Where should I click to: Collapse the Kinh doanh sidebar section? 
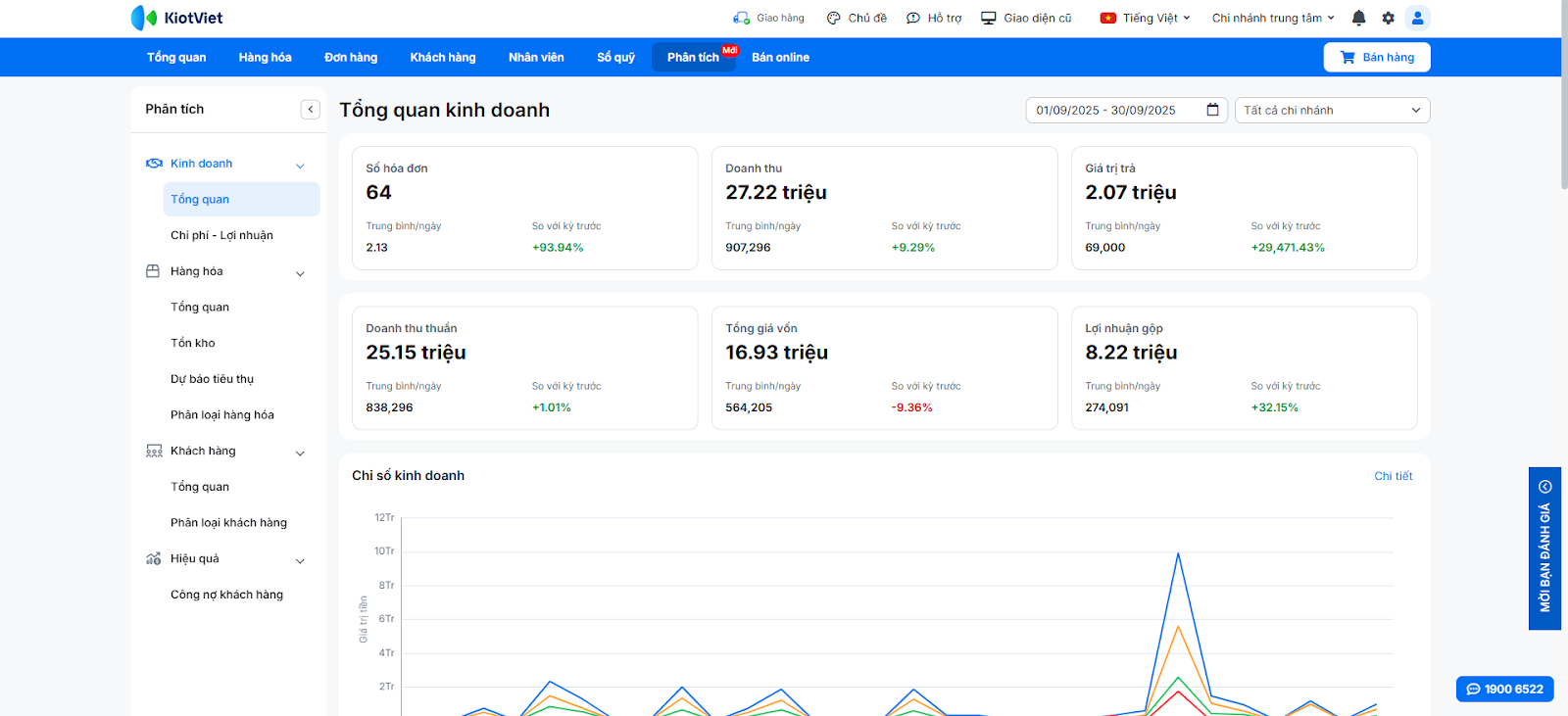300,165
